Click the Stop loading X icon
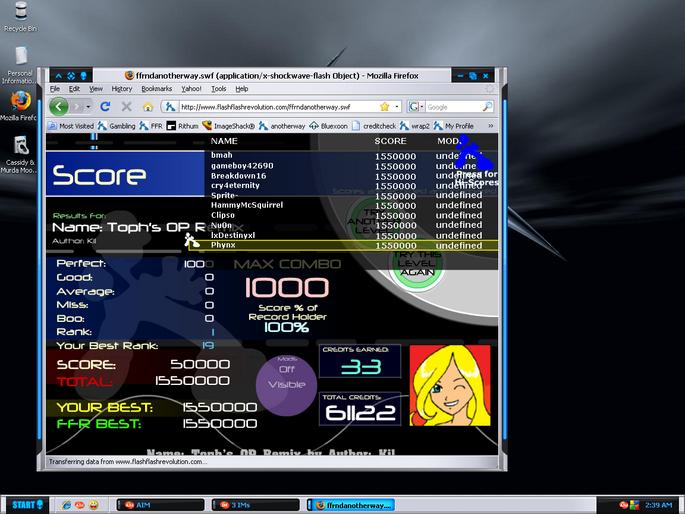 point(127,107)
